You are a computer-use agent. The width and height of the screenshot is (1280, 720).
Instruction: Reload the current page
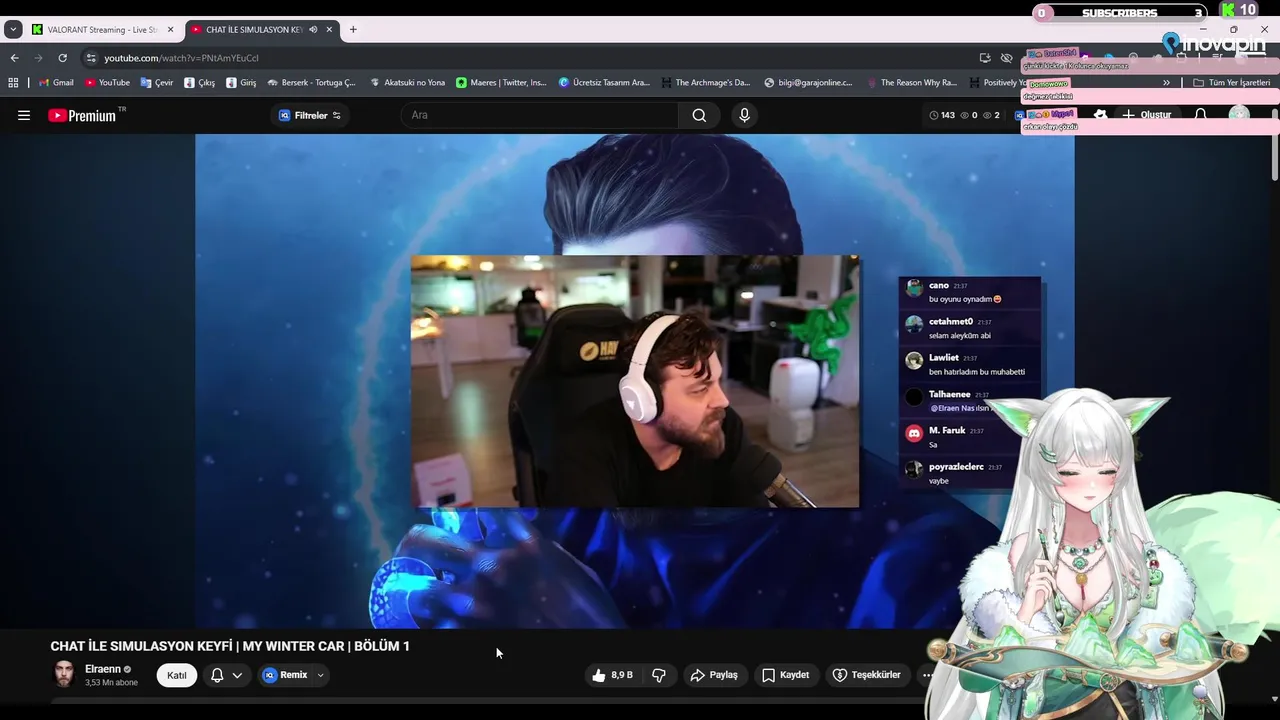62,58
